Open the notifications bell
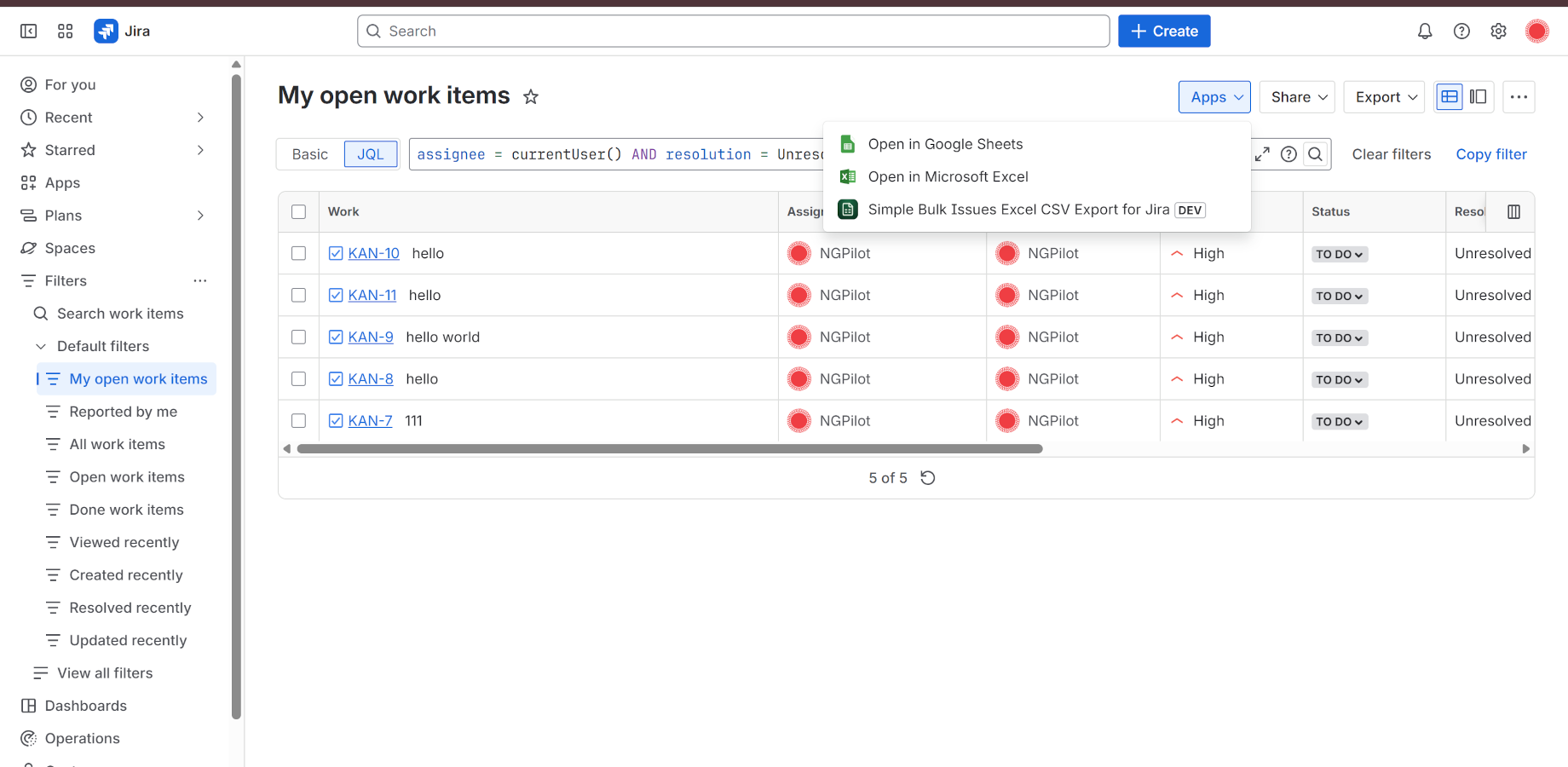Image resolution: width=1568 pixels, height=767 pixels. click(1425, 32)
